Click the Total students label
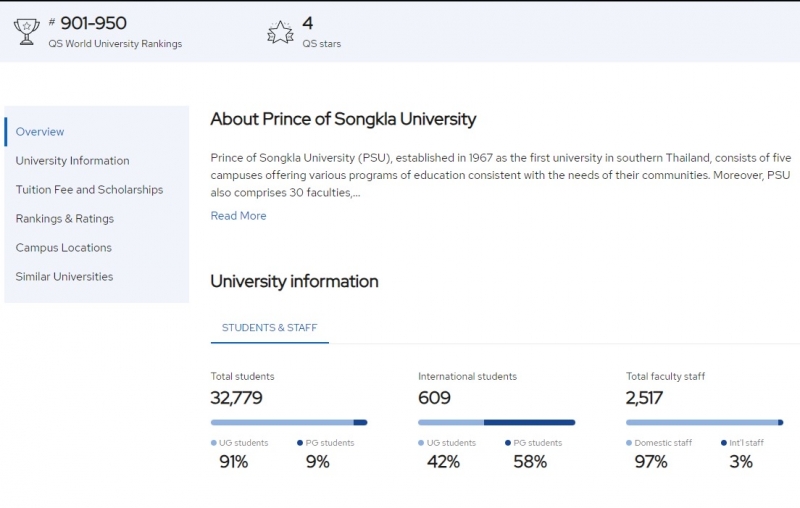 tap(242, 376)
